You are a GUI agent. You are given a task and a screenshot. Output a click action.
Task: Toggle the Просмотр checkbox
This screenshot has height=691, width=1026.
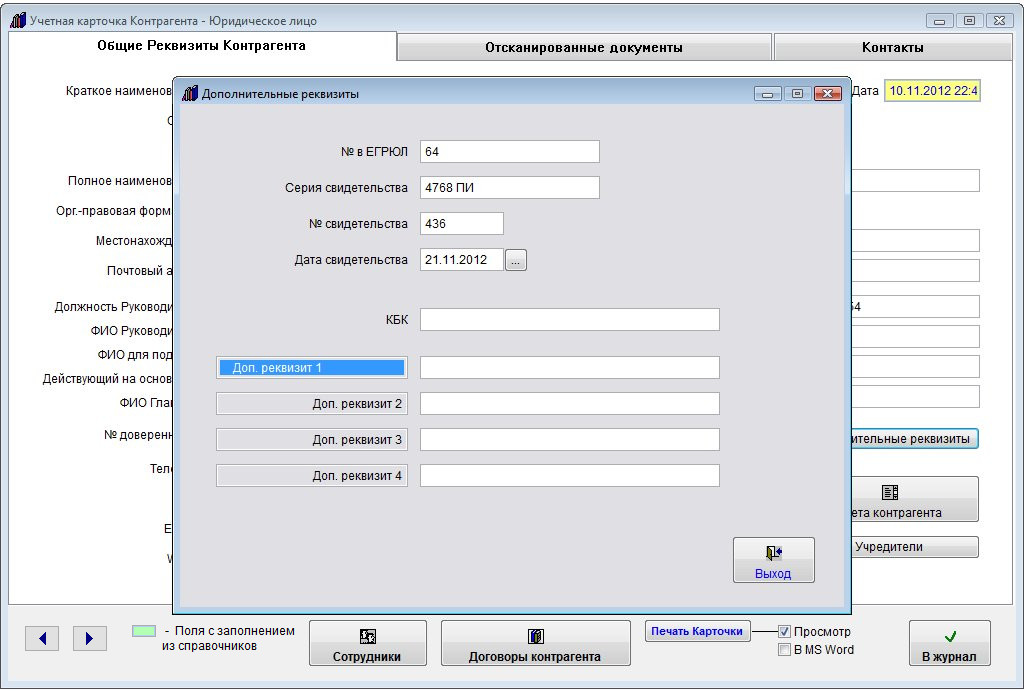784,631
